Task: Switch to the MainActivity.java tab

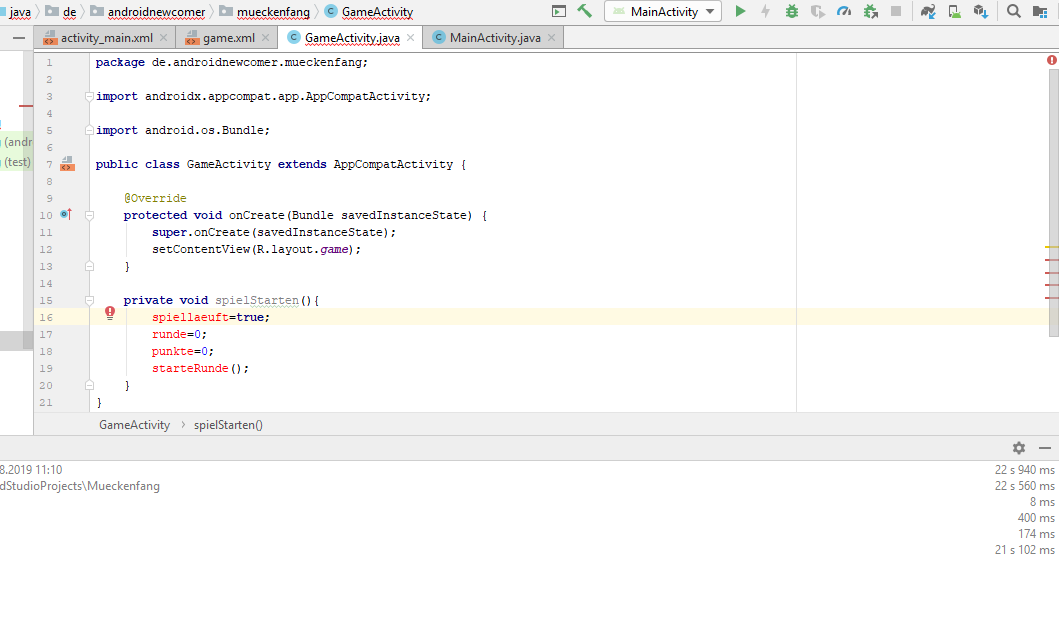Action: pyautogui.click(x=494, y=38)
